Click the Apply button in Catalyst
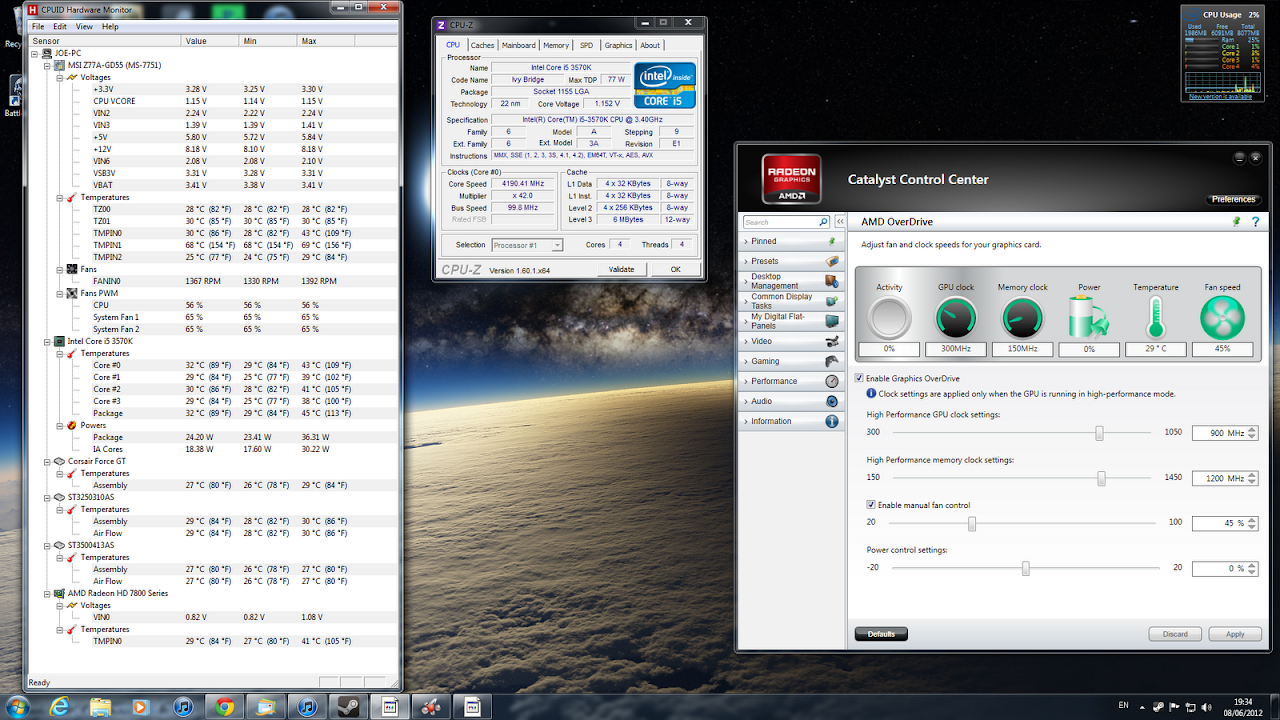The image size is (1280, 720). tap(1235, 634)
